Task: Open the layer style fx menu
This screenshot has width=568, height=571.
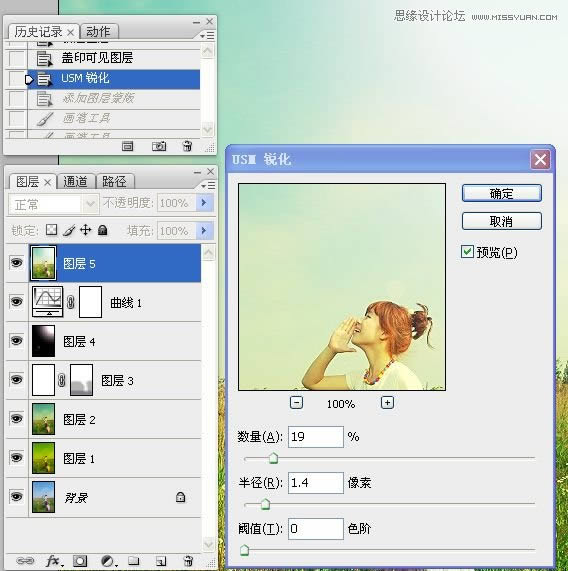Action: (x=54, y=561)
